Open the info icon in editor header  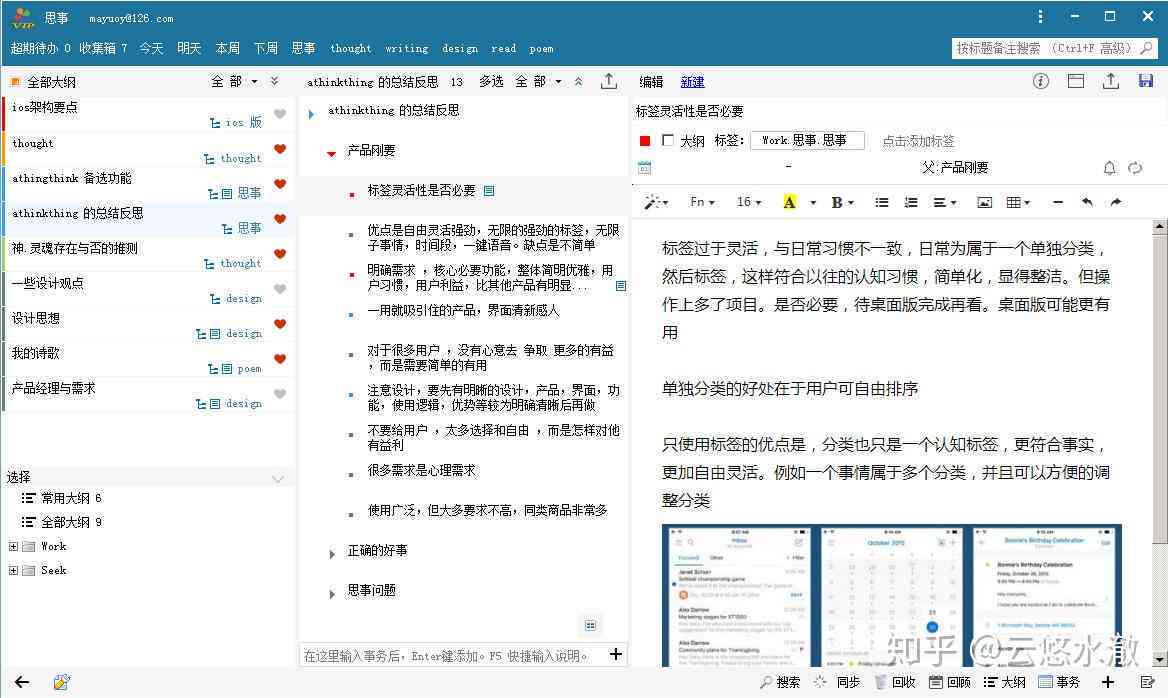click(1041, 81)
